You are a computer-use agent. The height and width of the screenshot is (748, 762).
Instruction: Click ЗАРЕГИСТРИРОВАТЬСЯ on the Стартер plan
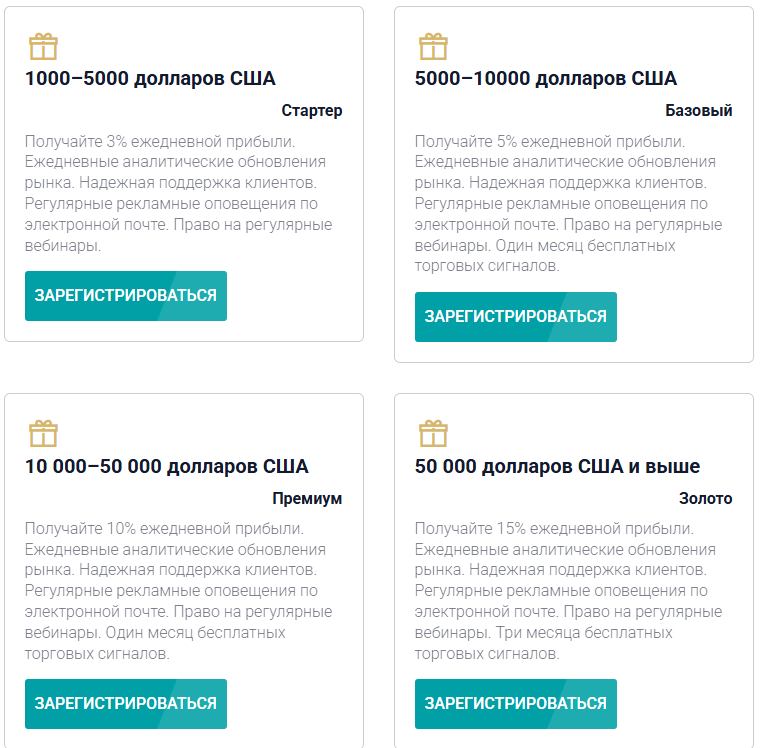[126, 296]
